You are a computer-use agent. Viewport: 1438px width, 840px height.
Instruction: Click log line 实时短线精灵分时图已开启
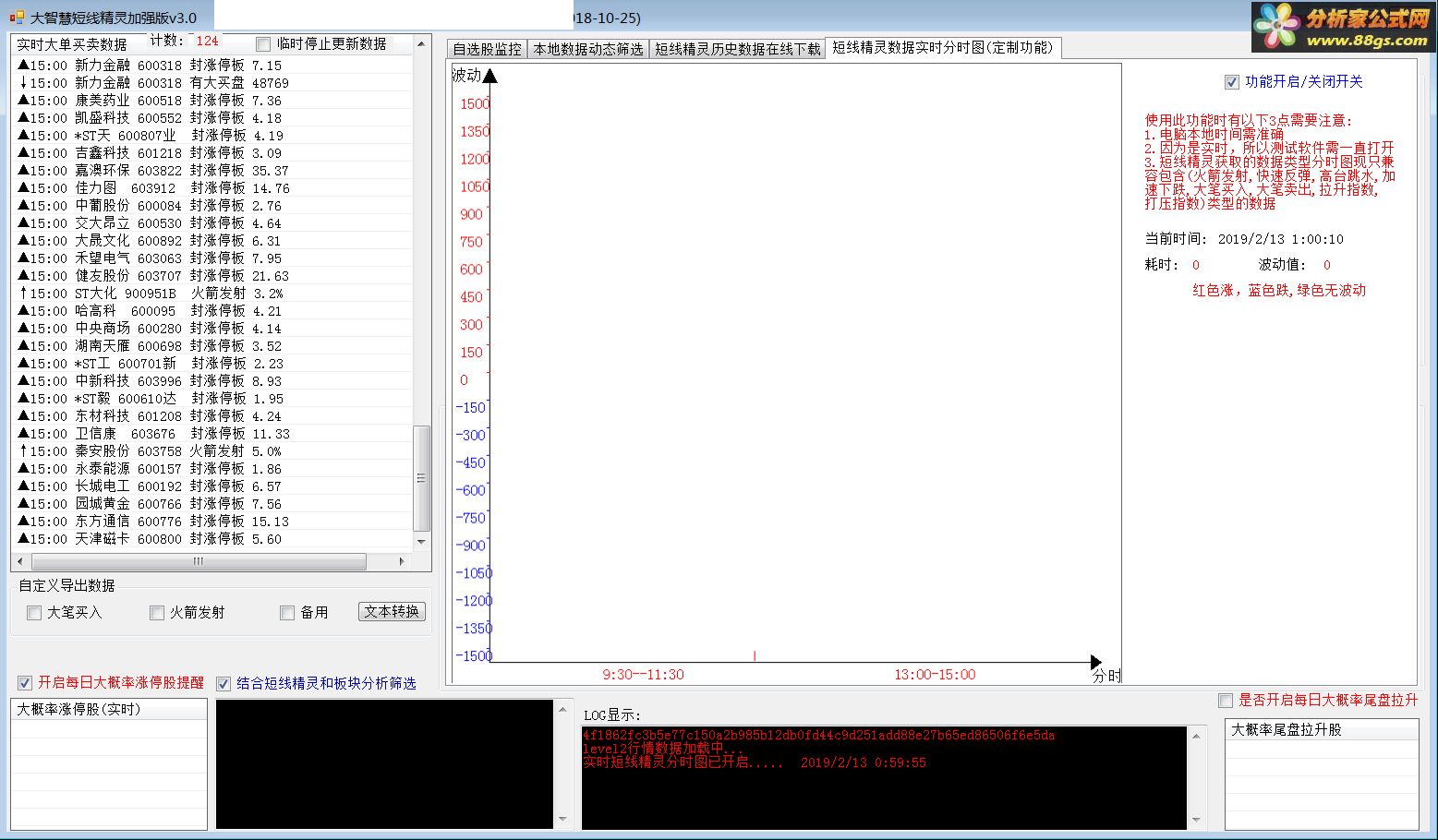755,762
